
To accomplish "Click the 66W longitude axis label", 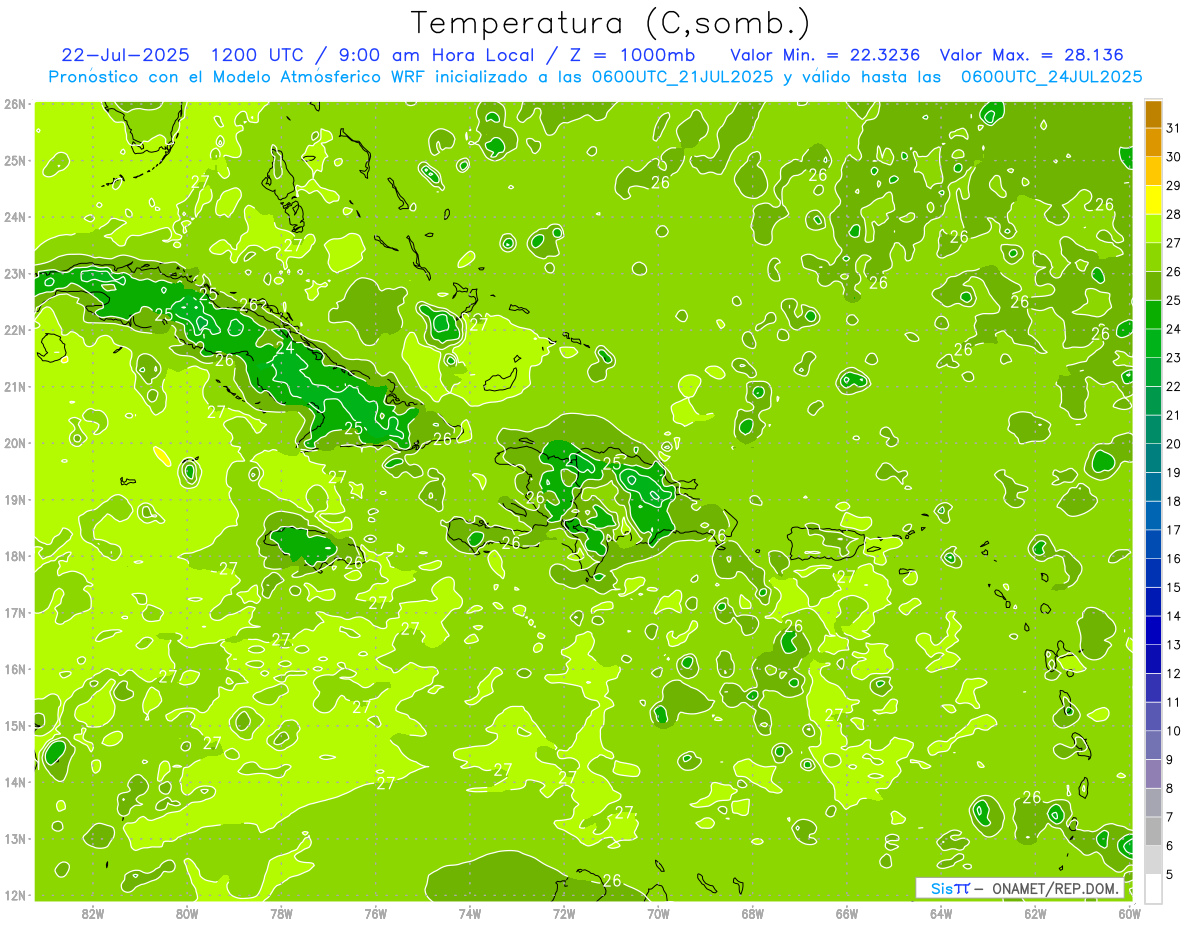I will (847, 913).
